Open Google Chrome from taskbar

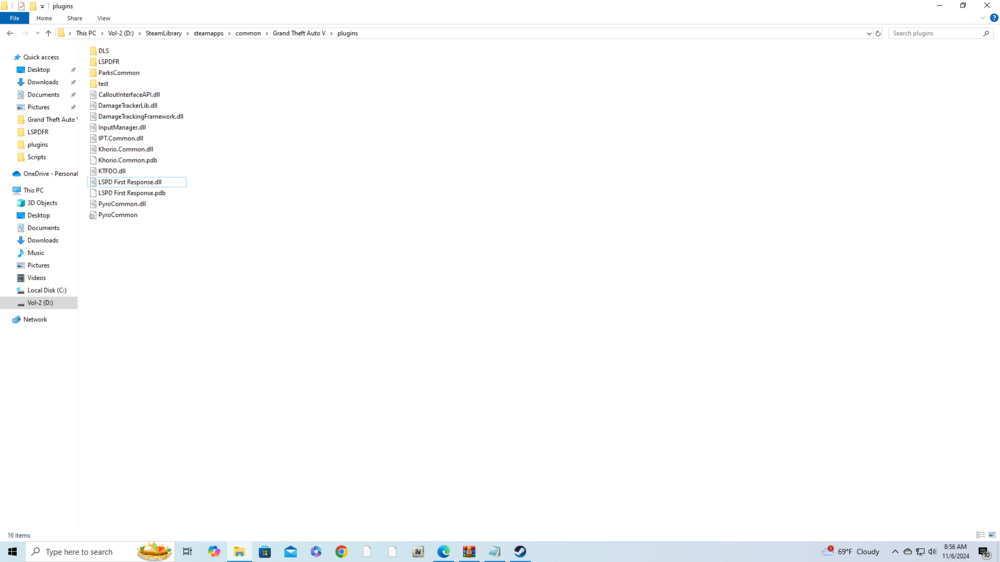coord(341,552)
